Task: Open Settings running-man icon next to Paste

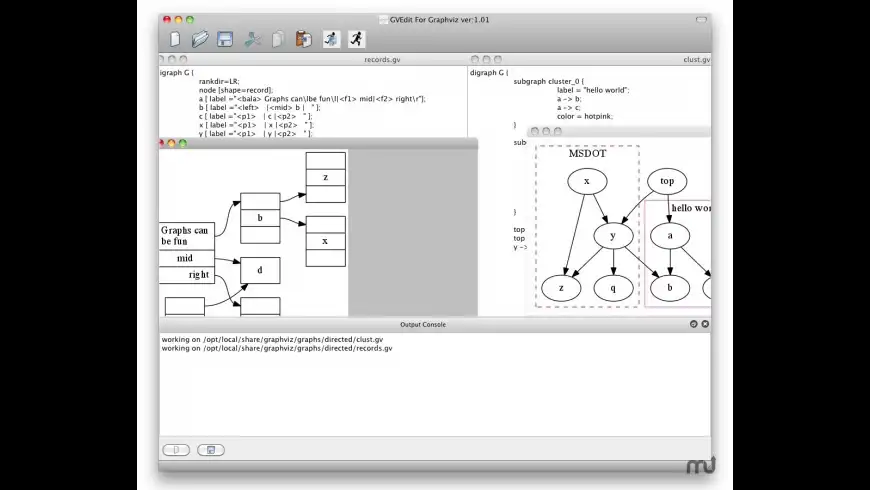Action: point(330,40)
